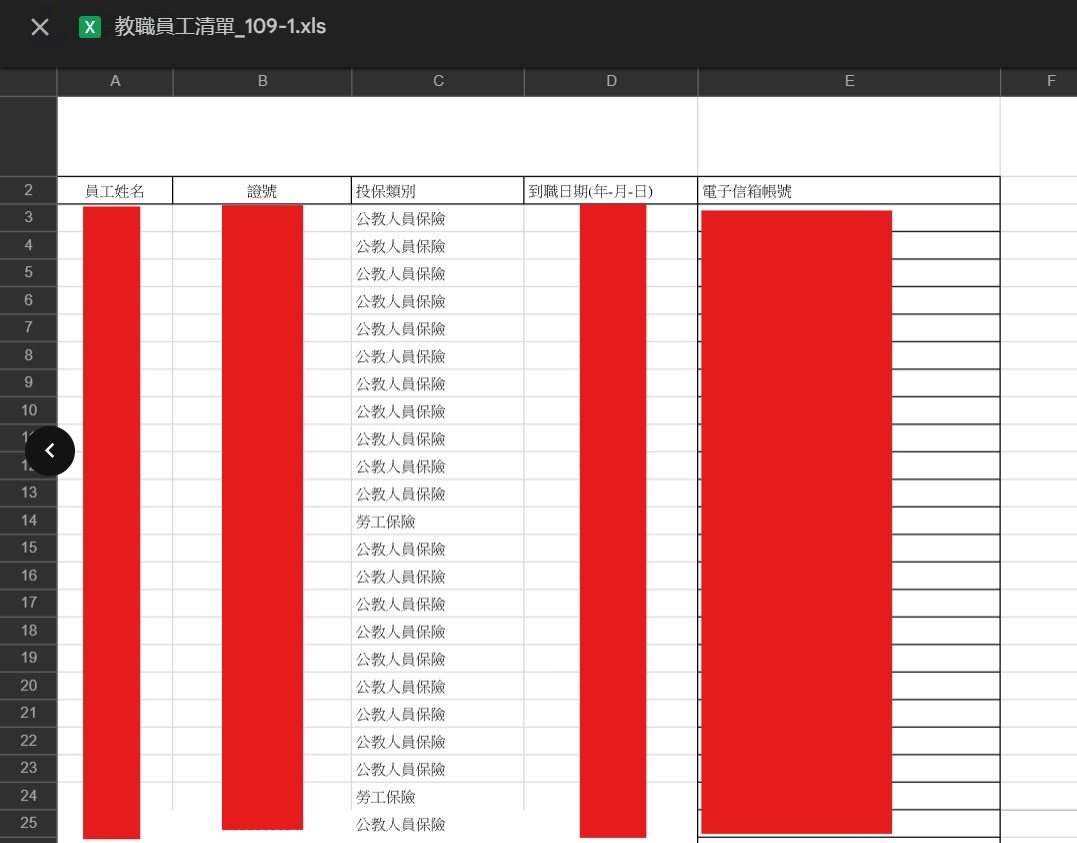Click 公教人員保險 cell in row 4
This screenshot has height=843, width=1077.
(x=438, y=246)
